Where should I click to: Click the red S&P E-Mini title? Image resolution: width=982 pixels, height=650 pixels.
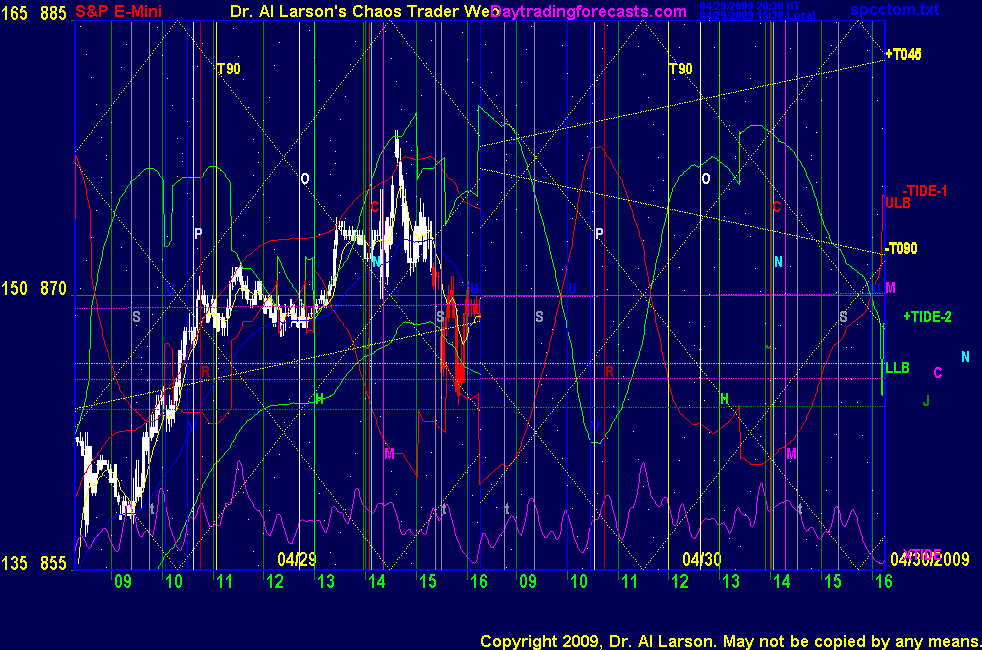tap(118, 11)
